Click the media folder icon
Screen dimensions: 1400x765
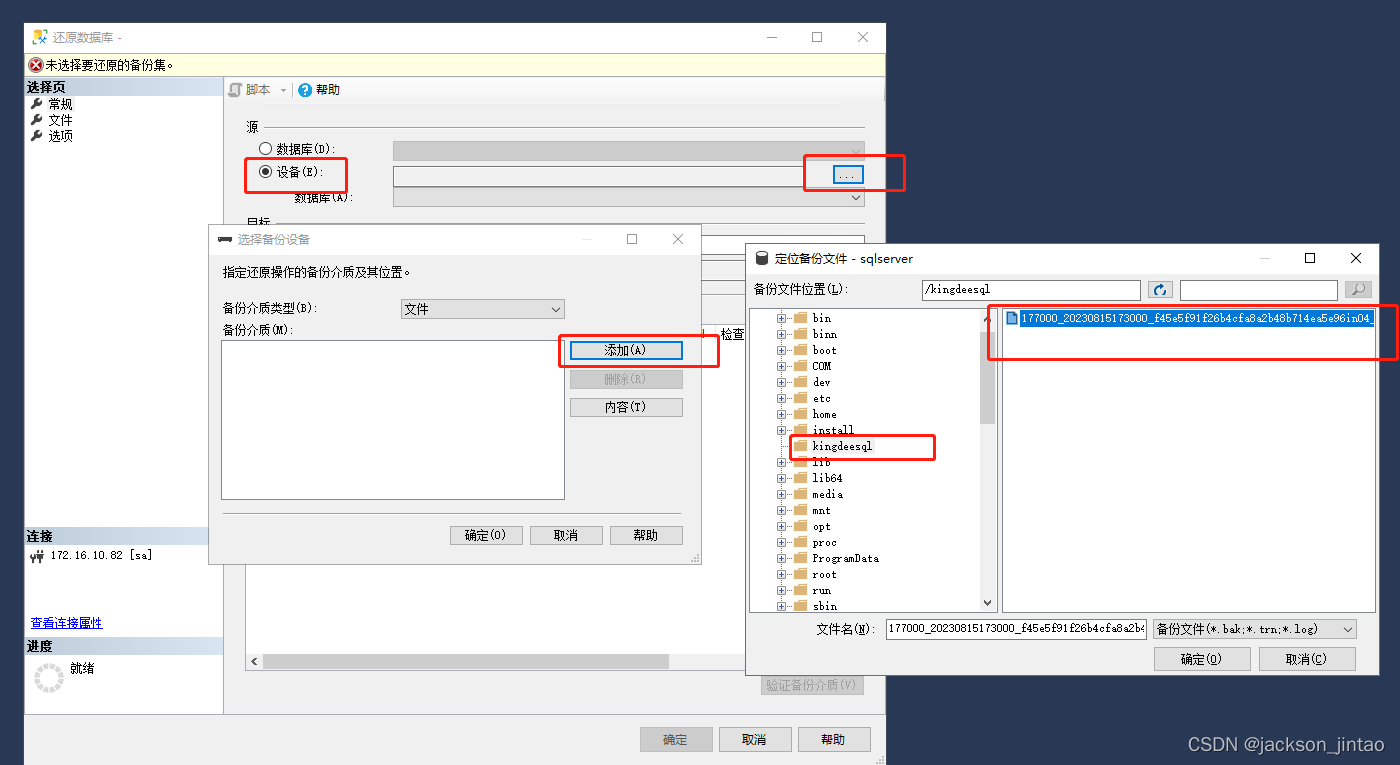tap(800, 494)
